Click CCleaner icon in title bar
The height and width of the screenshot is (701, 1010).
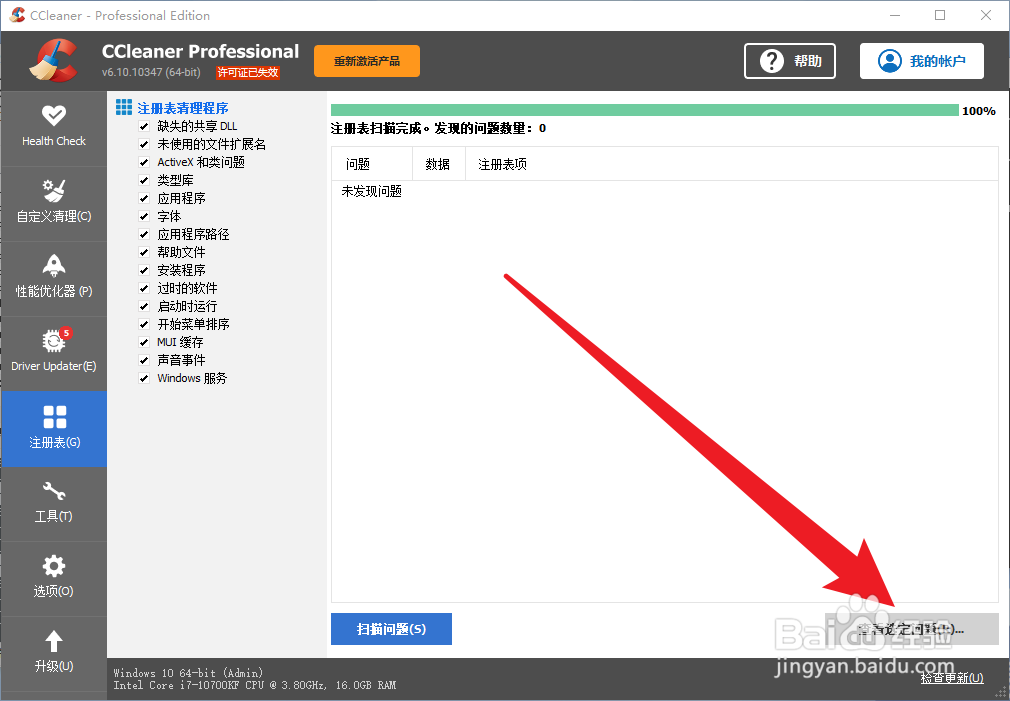click(x=17, y=15)
